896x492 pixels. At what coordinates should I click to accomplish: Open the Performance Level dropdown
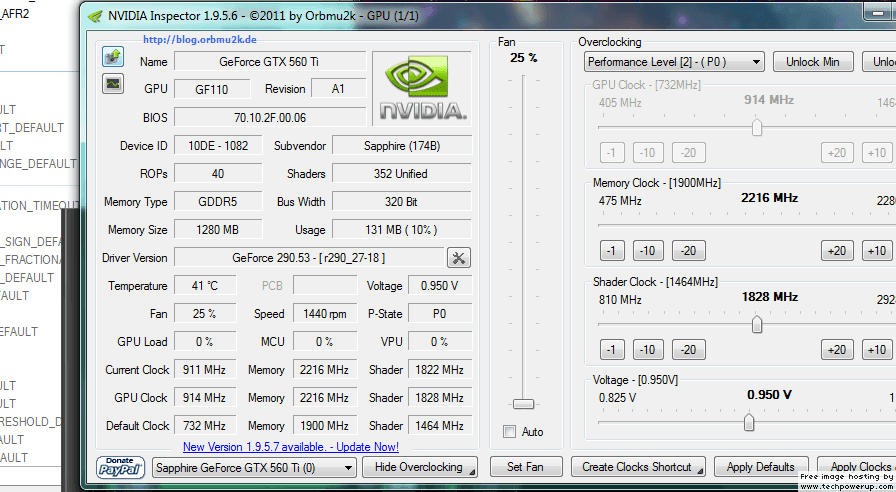[x=674, y=62]
